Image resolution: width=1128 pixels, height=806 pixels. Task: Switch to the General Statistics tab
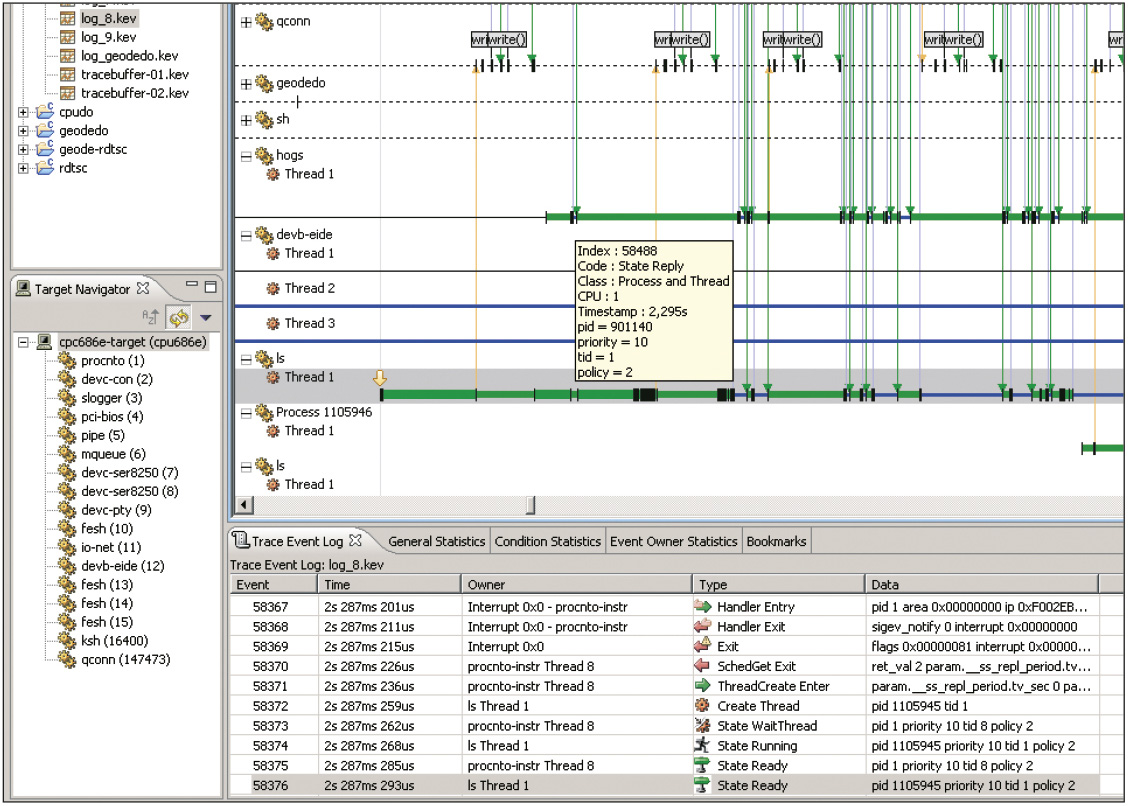[x=436, y=542]
